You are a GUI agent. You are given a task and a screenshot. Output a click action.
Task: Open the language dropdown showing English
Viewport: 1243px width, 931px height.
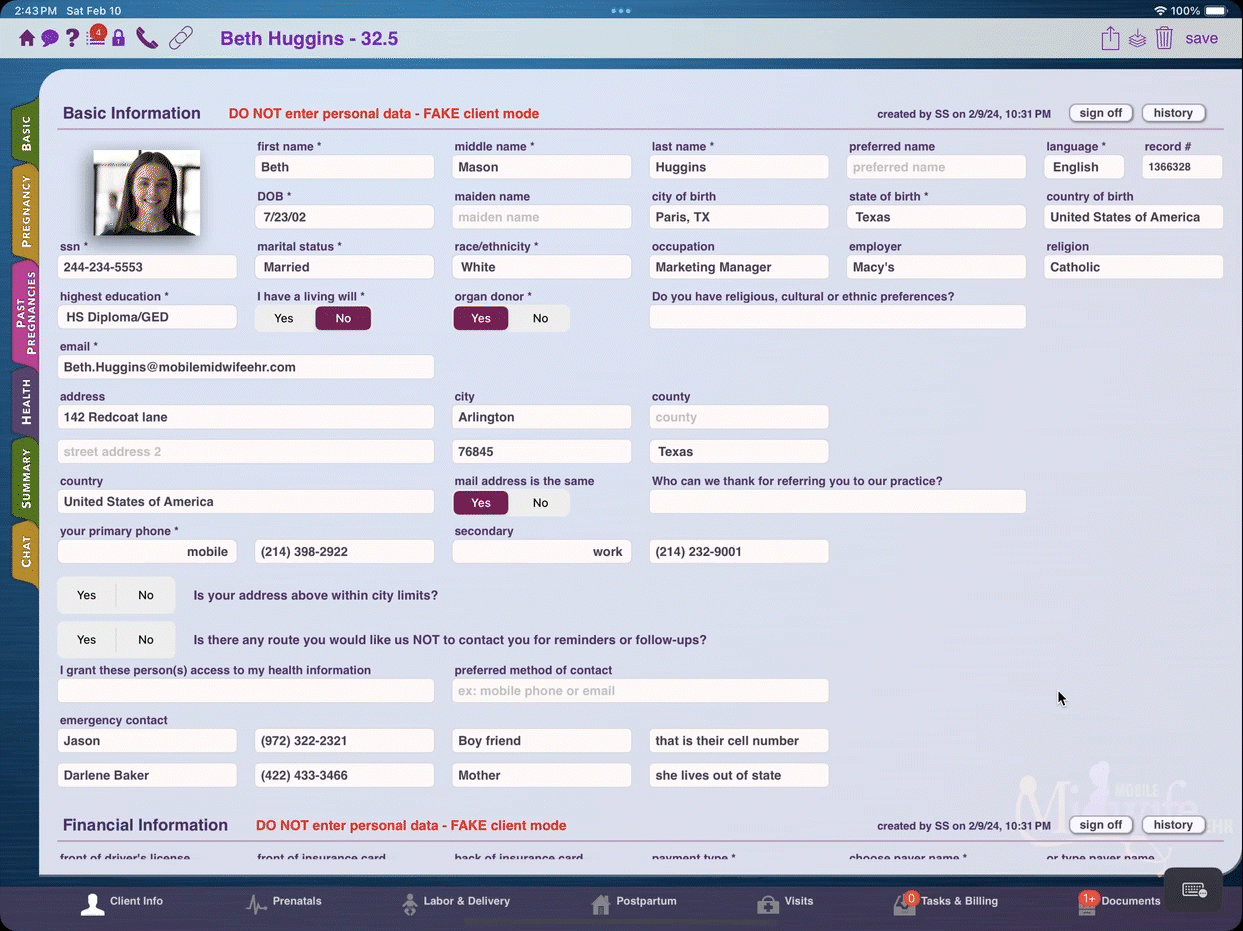point(1085,167)
